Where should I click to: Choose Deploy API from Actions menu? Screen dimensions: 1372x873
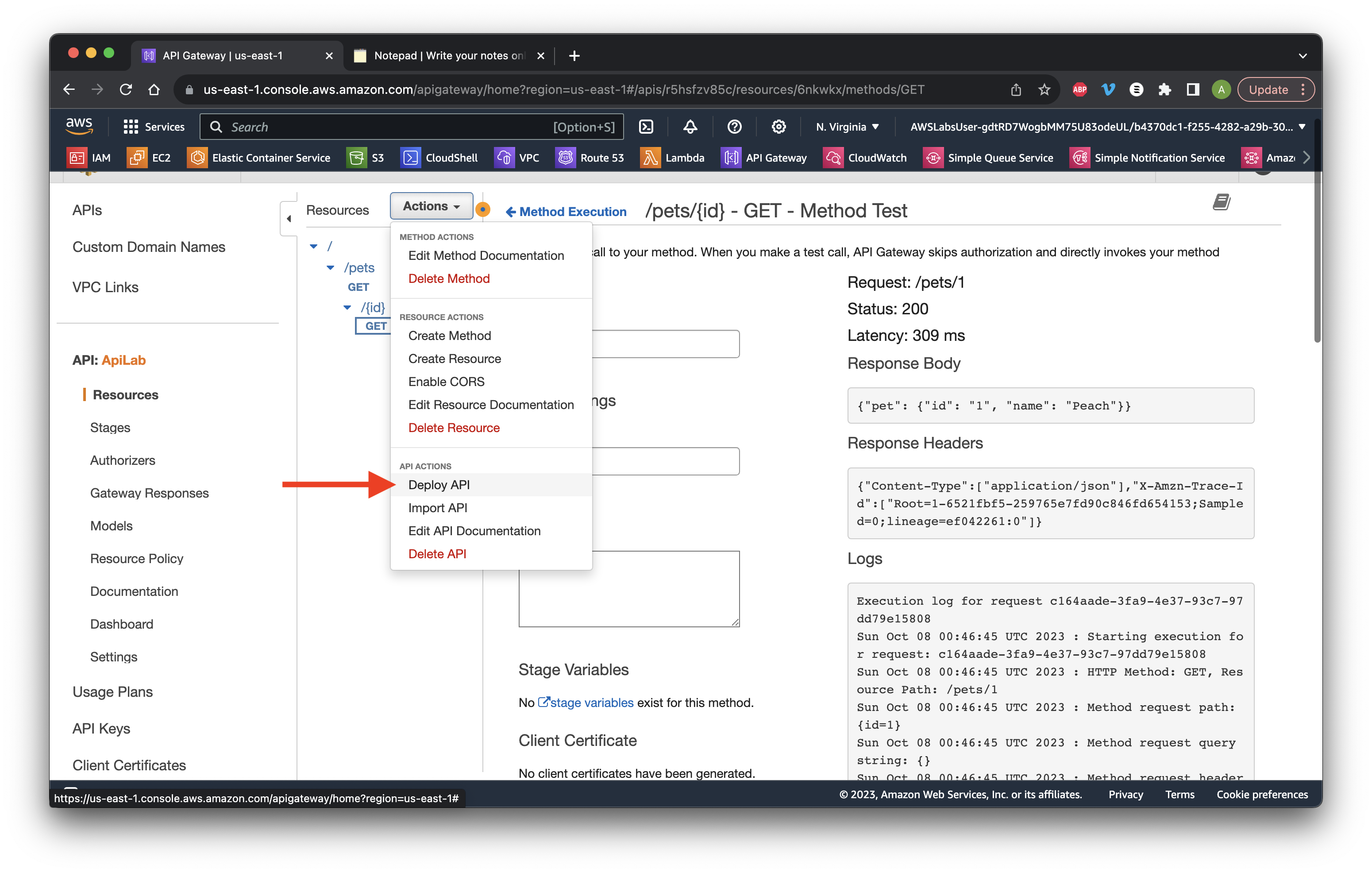coord(491,485)
